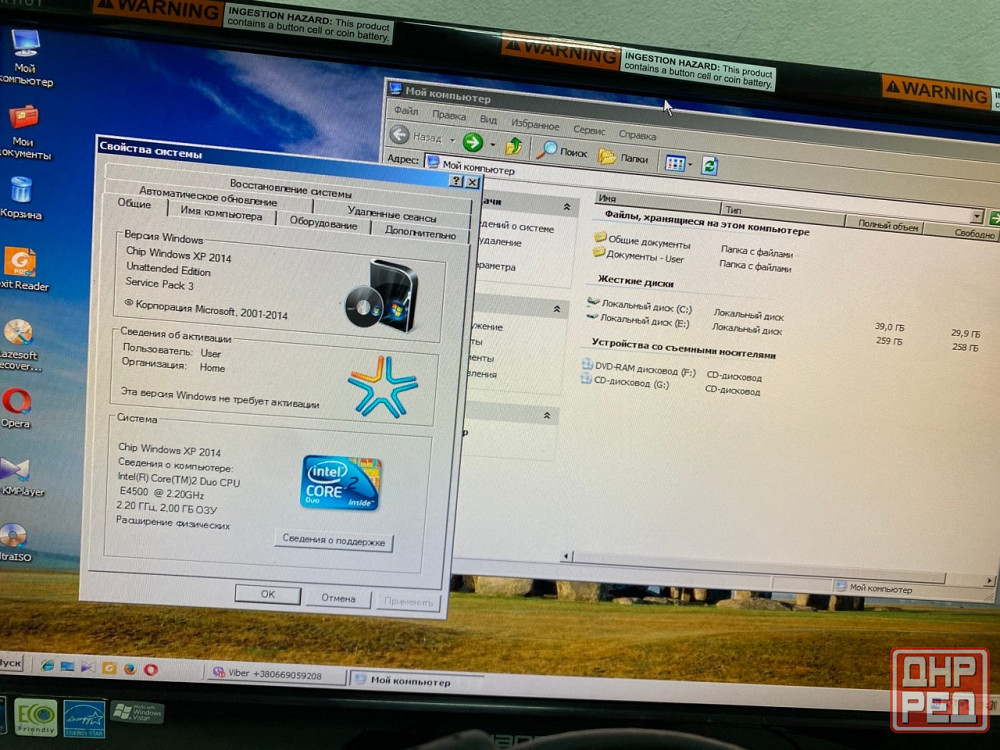The image size is (1000, 750).
Task: Open KMPlayer from the quick launch bar
Action: pyautogui.click(x=88, y=667)
